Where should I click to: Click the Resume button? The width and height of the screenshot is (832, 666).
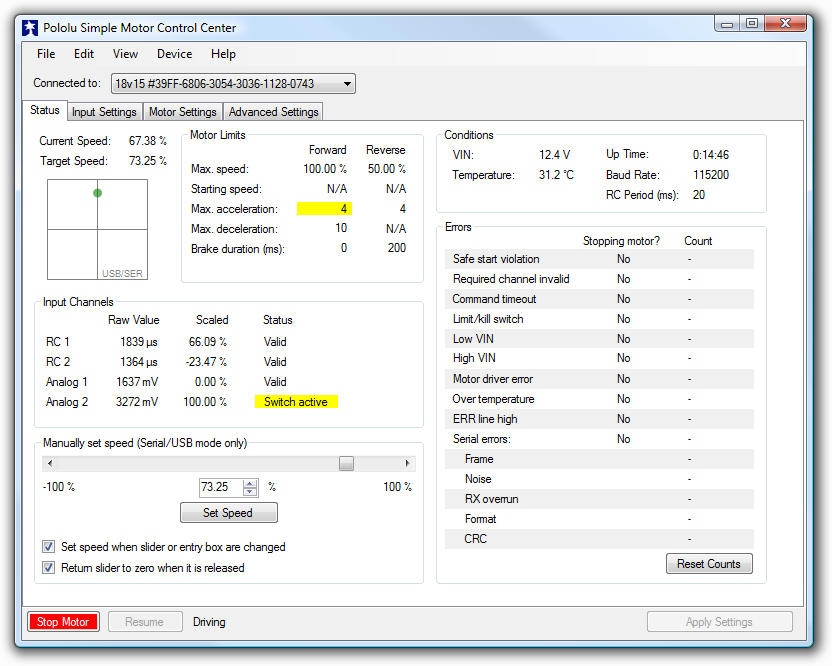[145, 622]
